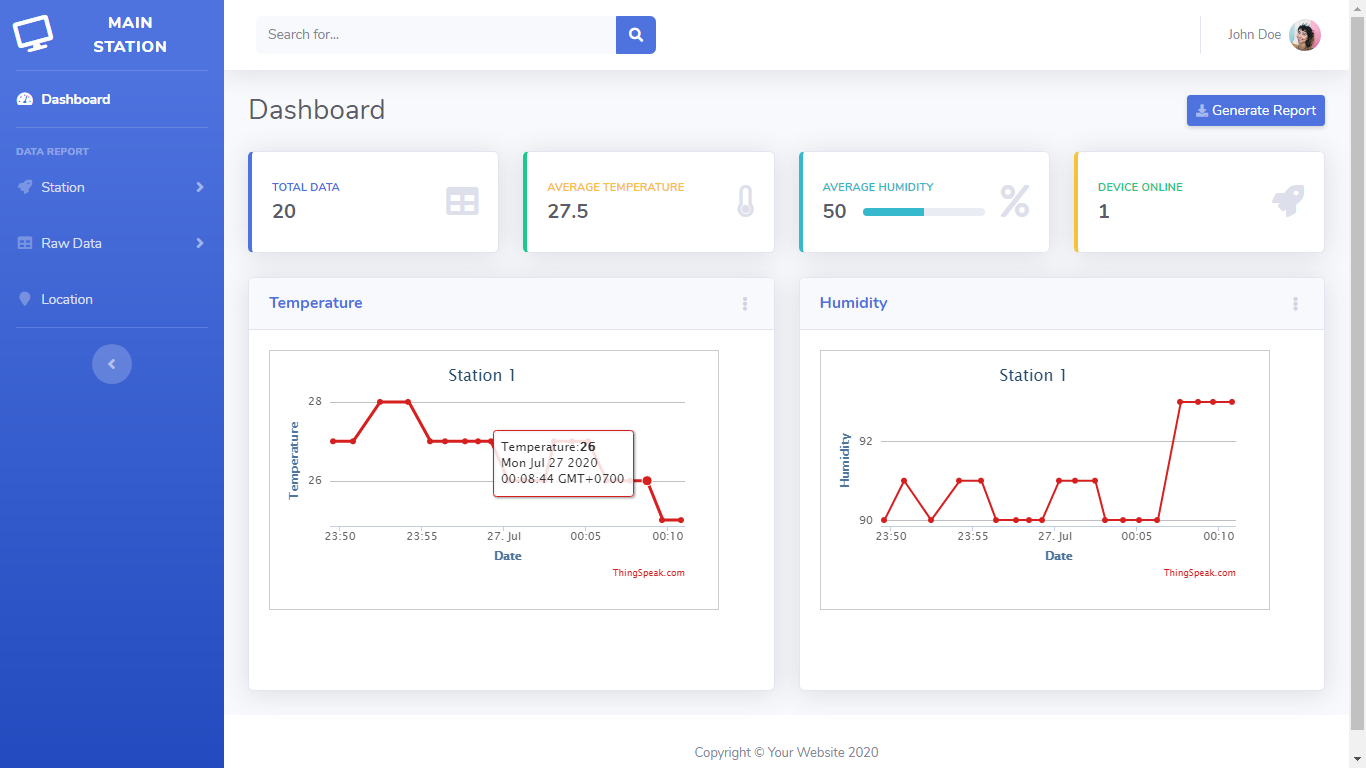Click John Doe's profile avatar
The height and width of the screenshot is (768, 1366).
1304,35
